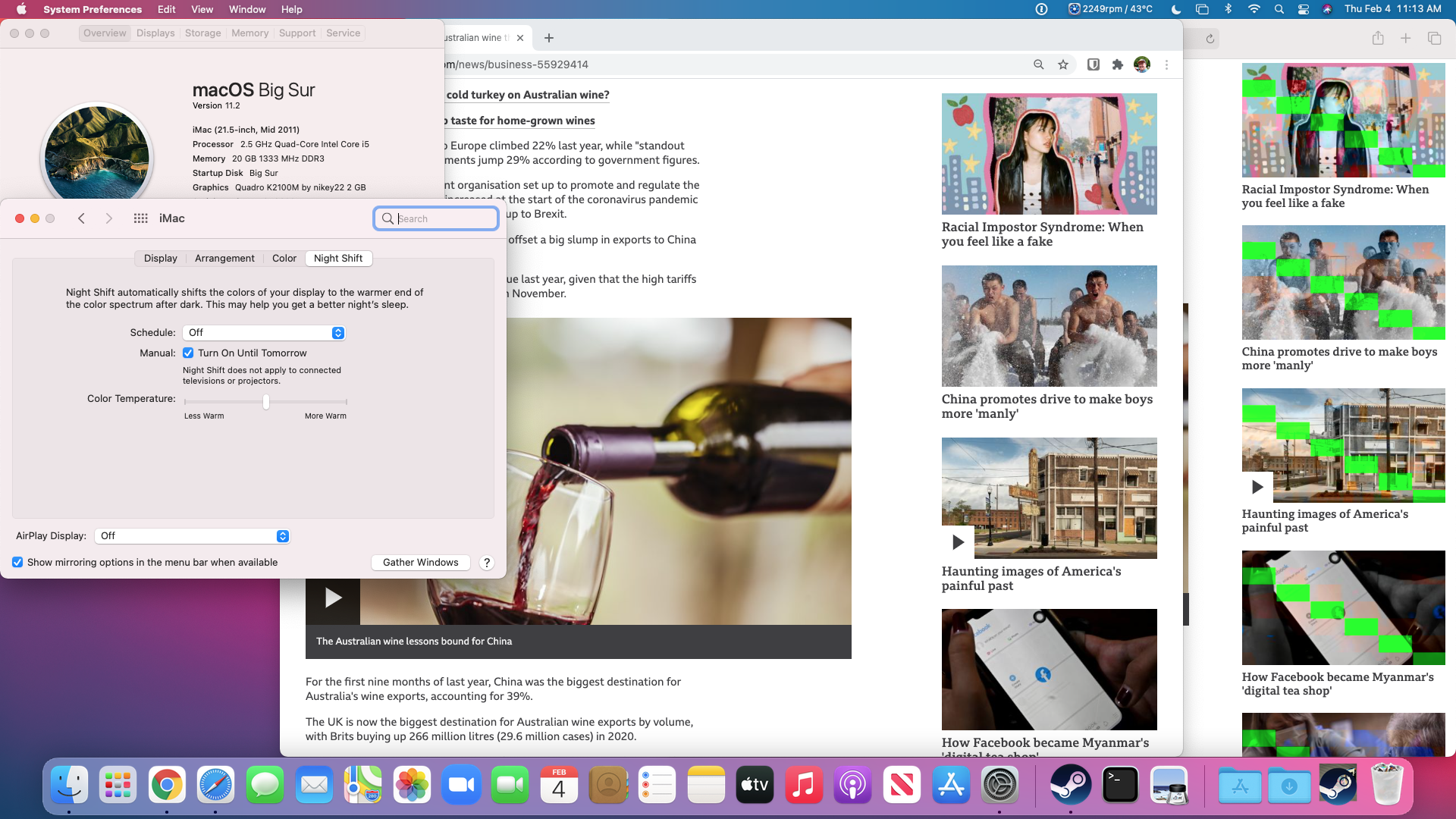The width and height of the screenshot is (1456, 819).
Task: Uncheck Turn On Until Tomorrow
Action: (x=188, y=353)
